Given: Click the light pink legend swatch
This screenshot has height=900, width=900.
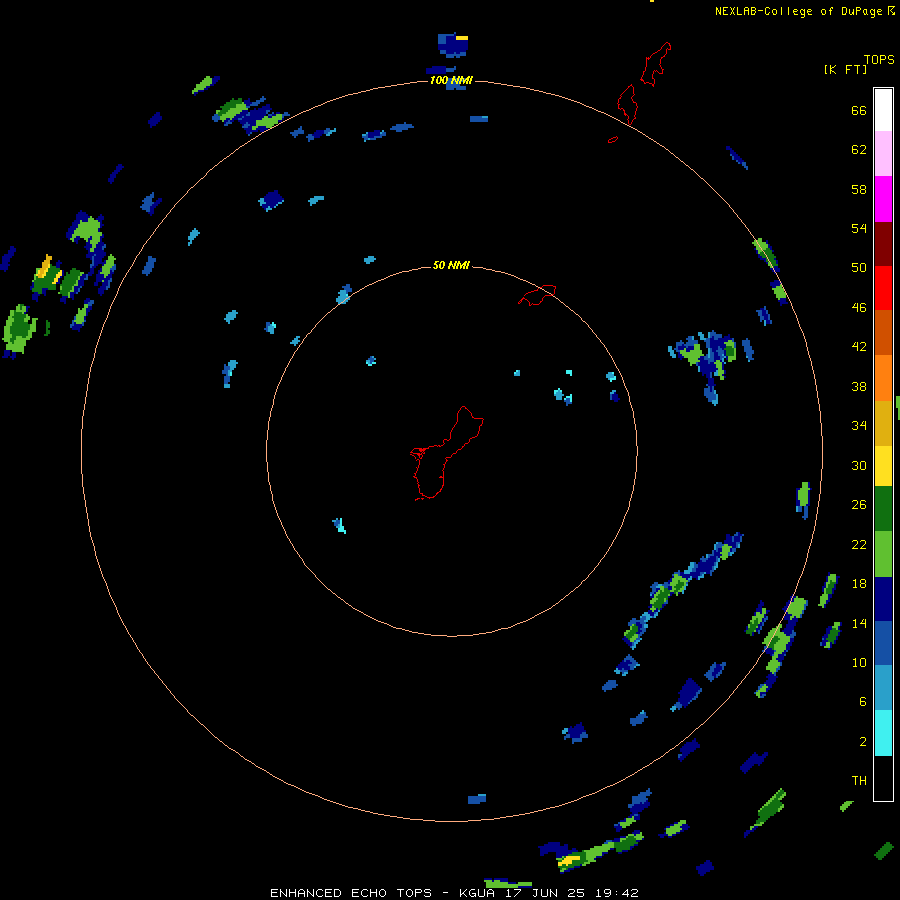Looking at the screenshot, I should tap(883, 154).
